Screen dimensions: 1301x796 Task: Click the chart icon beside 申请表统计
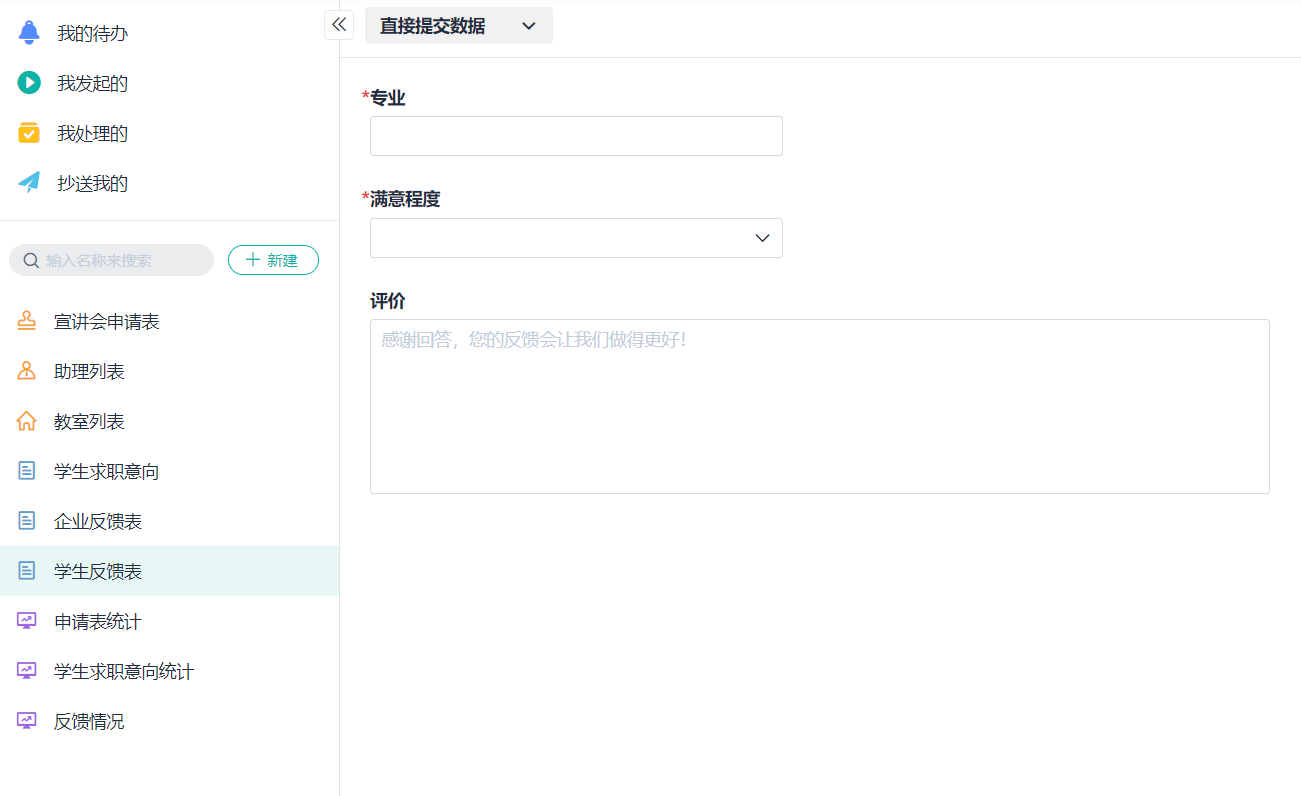click(27, 621)
